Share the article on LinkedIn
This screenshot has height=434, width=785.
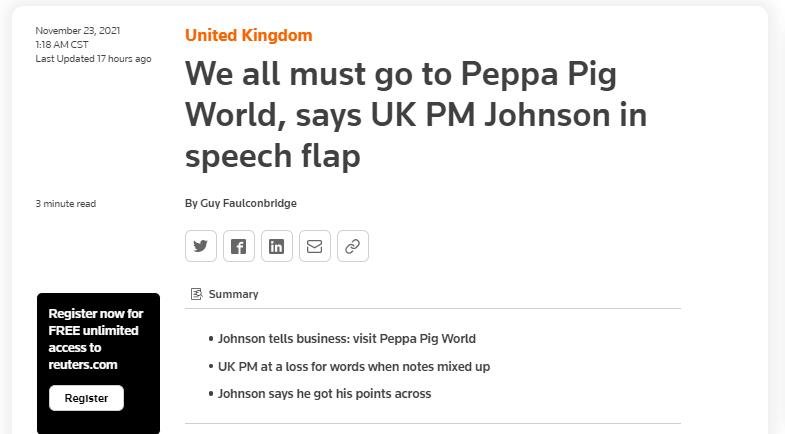277,246
